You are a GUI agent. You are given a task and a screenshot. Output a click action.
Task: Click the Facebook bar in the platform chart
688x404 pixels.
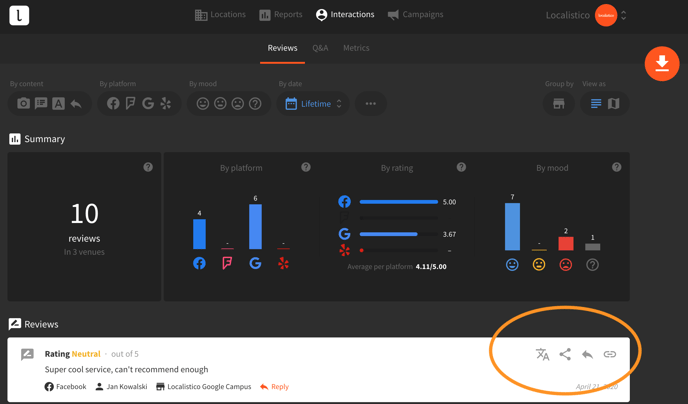click(x=199, y=234)
